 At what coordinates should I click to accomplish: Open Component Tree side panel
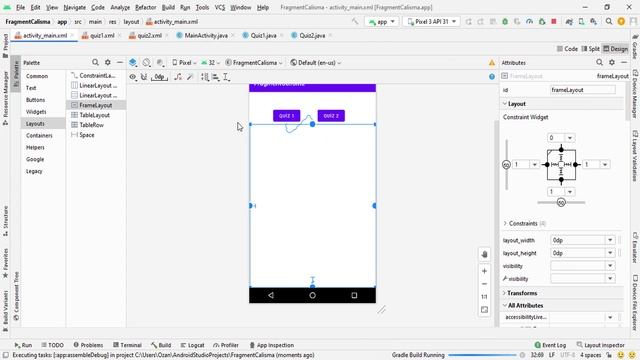pos(16,296)
